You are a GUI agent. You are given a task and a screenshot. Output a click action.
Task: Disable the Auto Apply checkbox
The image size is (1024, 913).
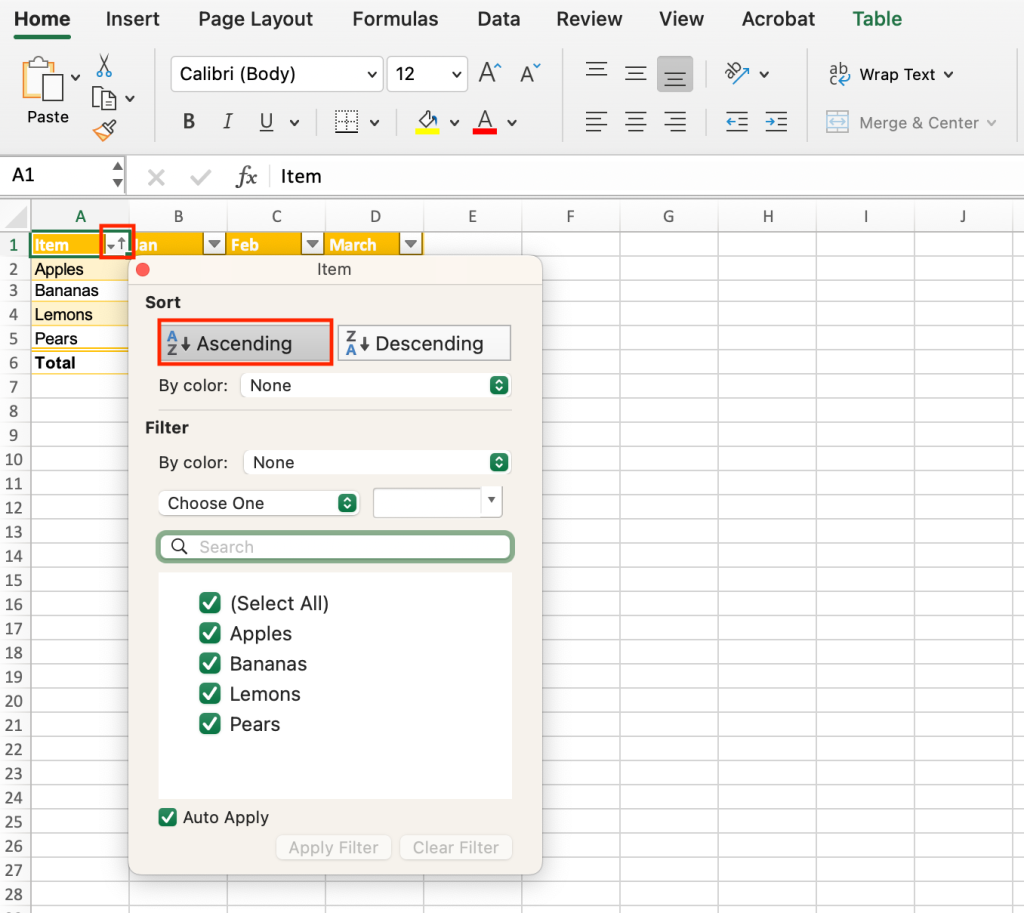(x=168, y=817)
